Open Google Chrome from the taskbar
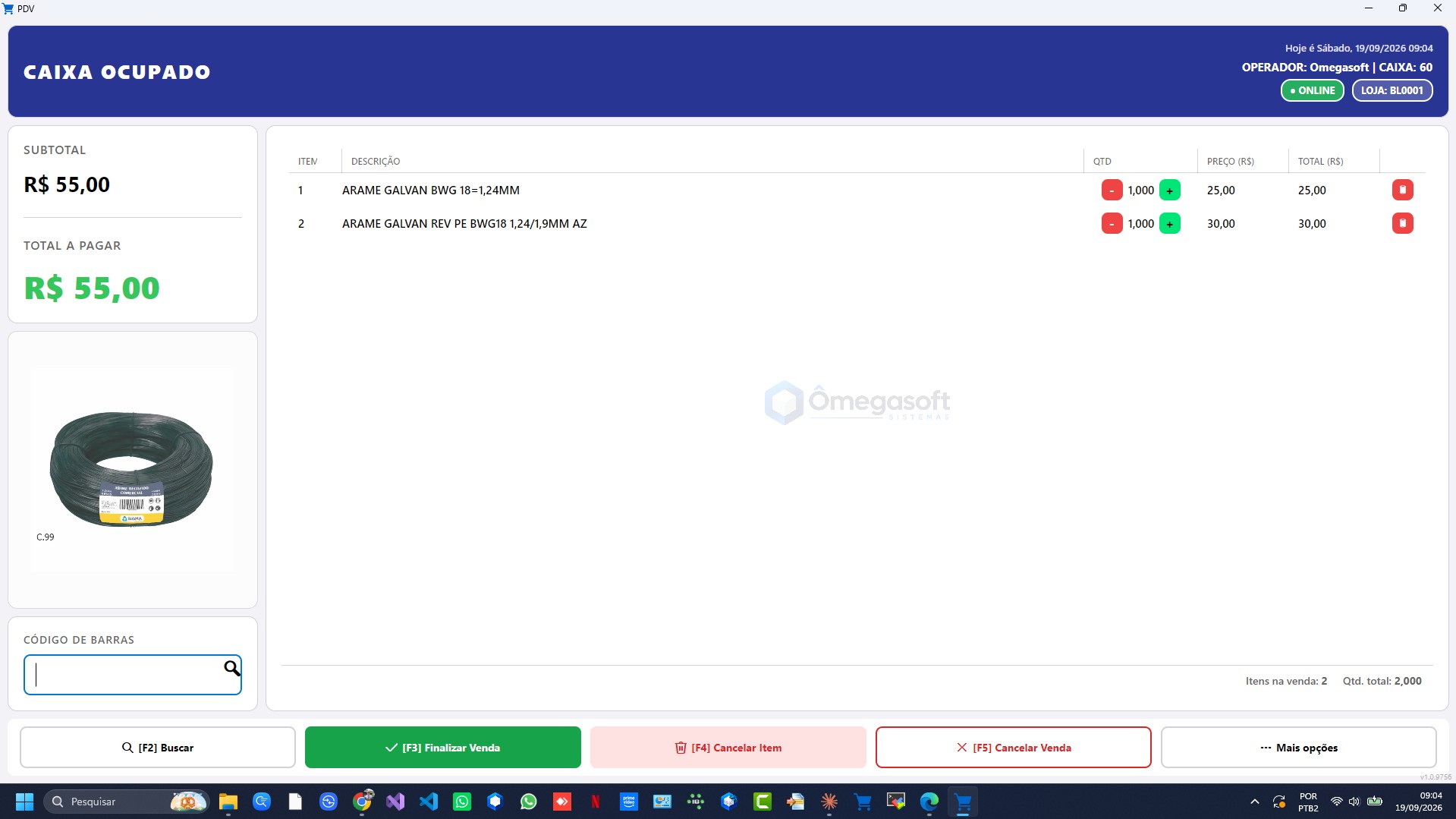The image size is (1456, 819). (x=363, y=802)
